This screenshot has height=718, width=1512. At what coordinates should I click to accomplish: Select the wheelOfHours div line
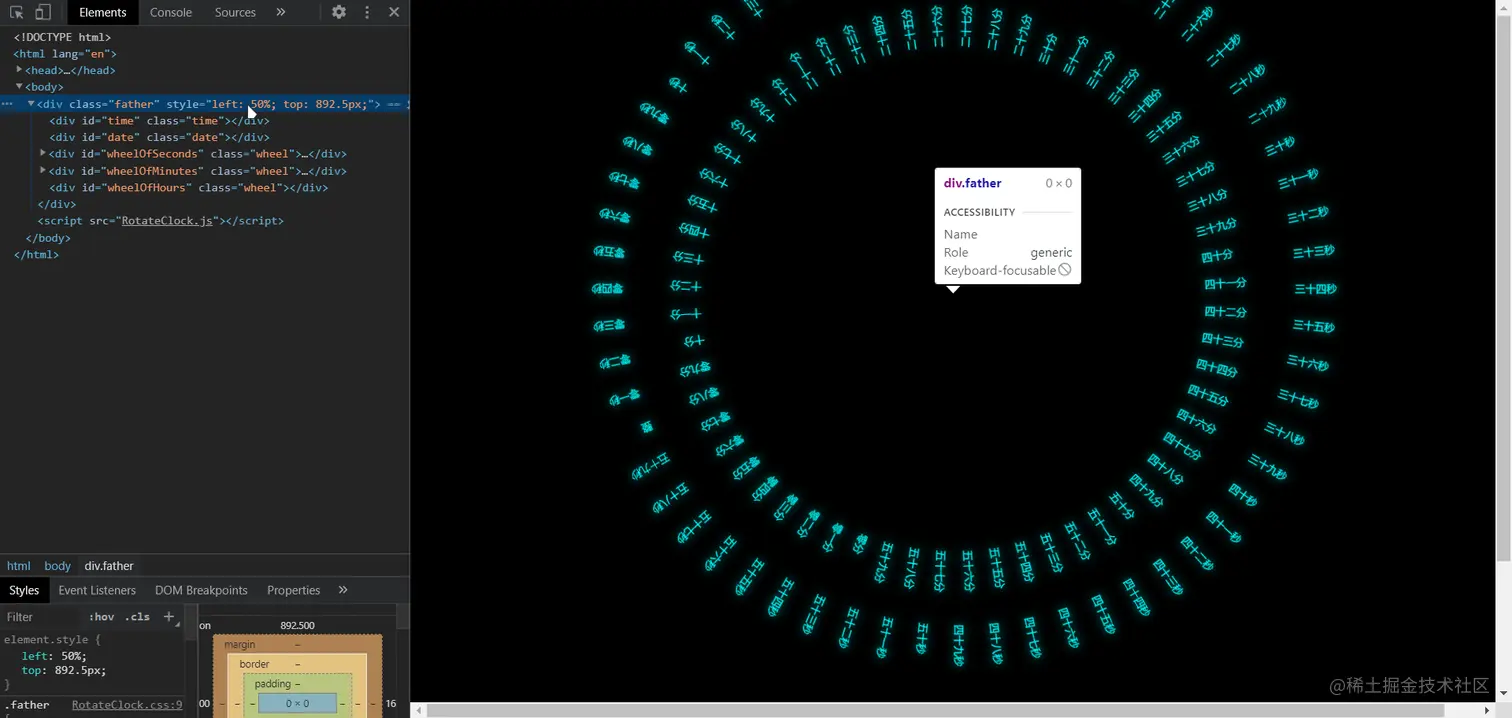(189, 188)
